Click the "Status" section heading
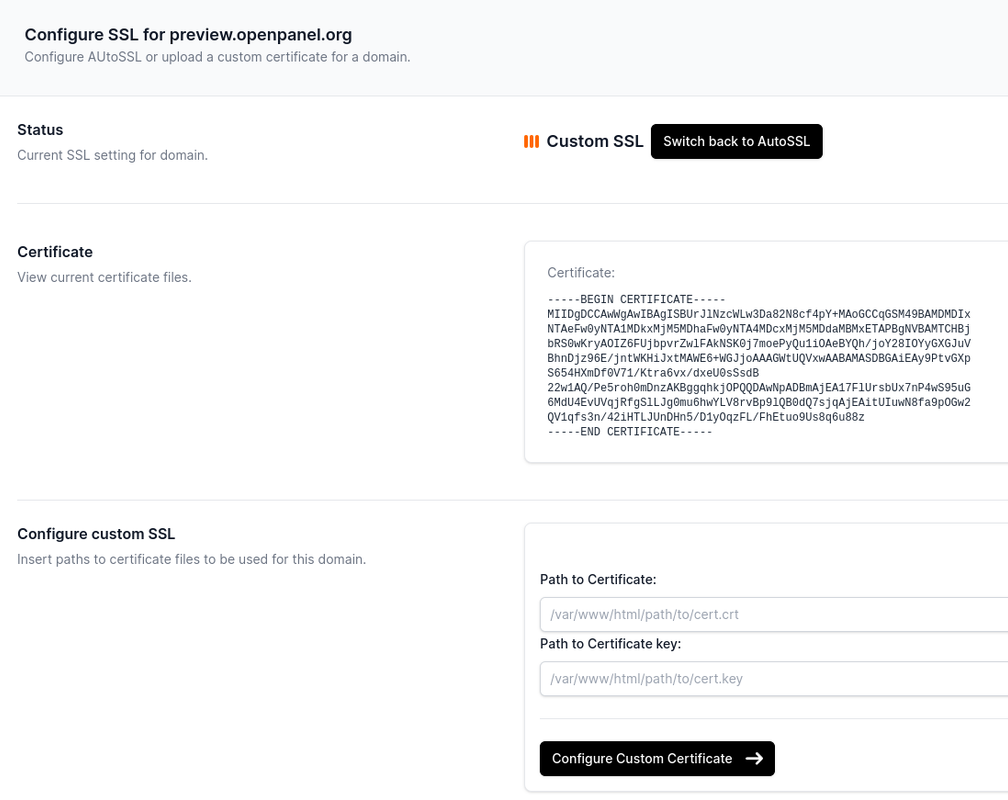 (40, 130)
